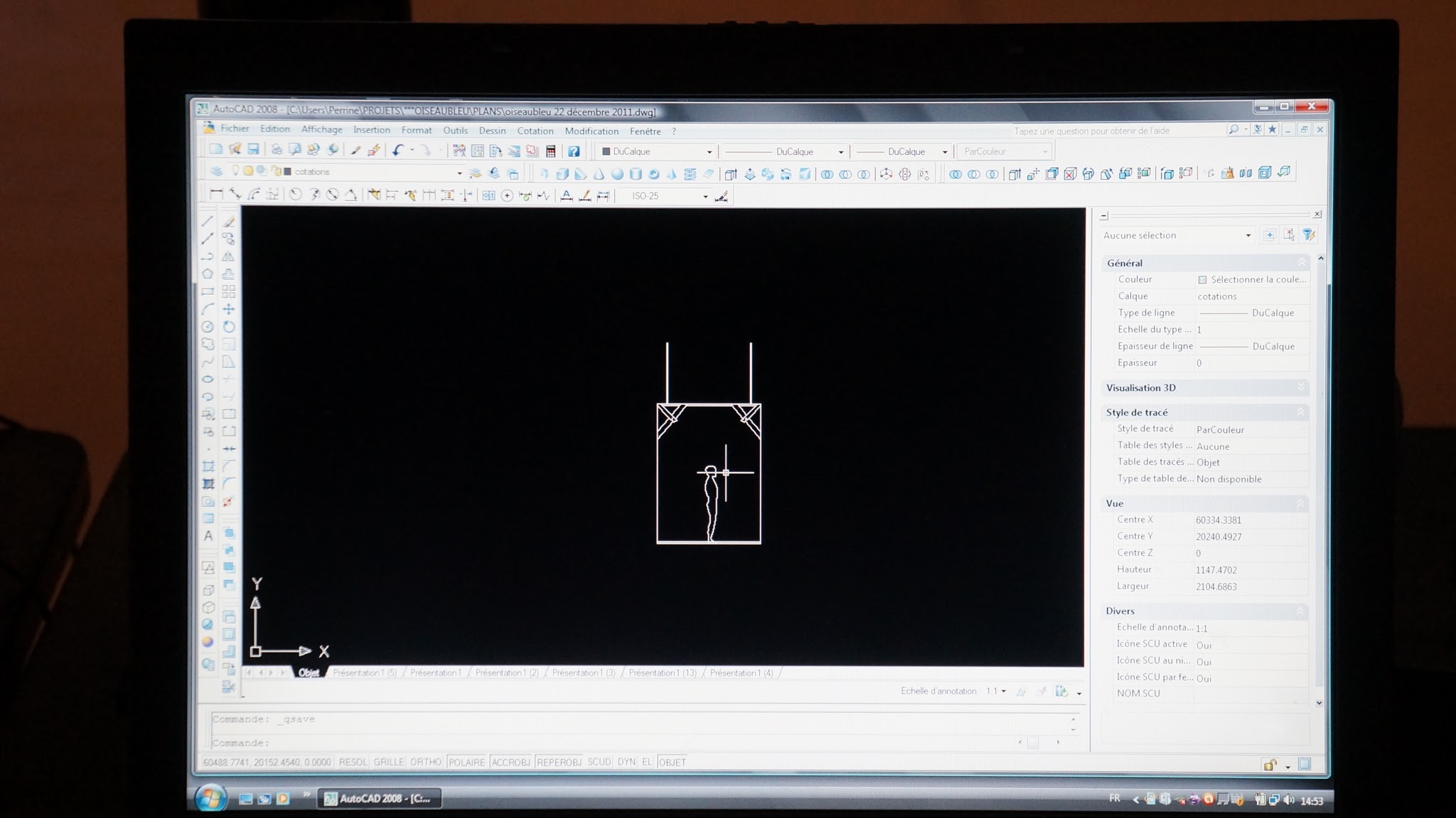1456x818 pixels.
Task: Open the QuickCalc calculator icon
Action: pyautogui.click(x=550, y=151)
